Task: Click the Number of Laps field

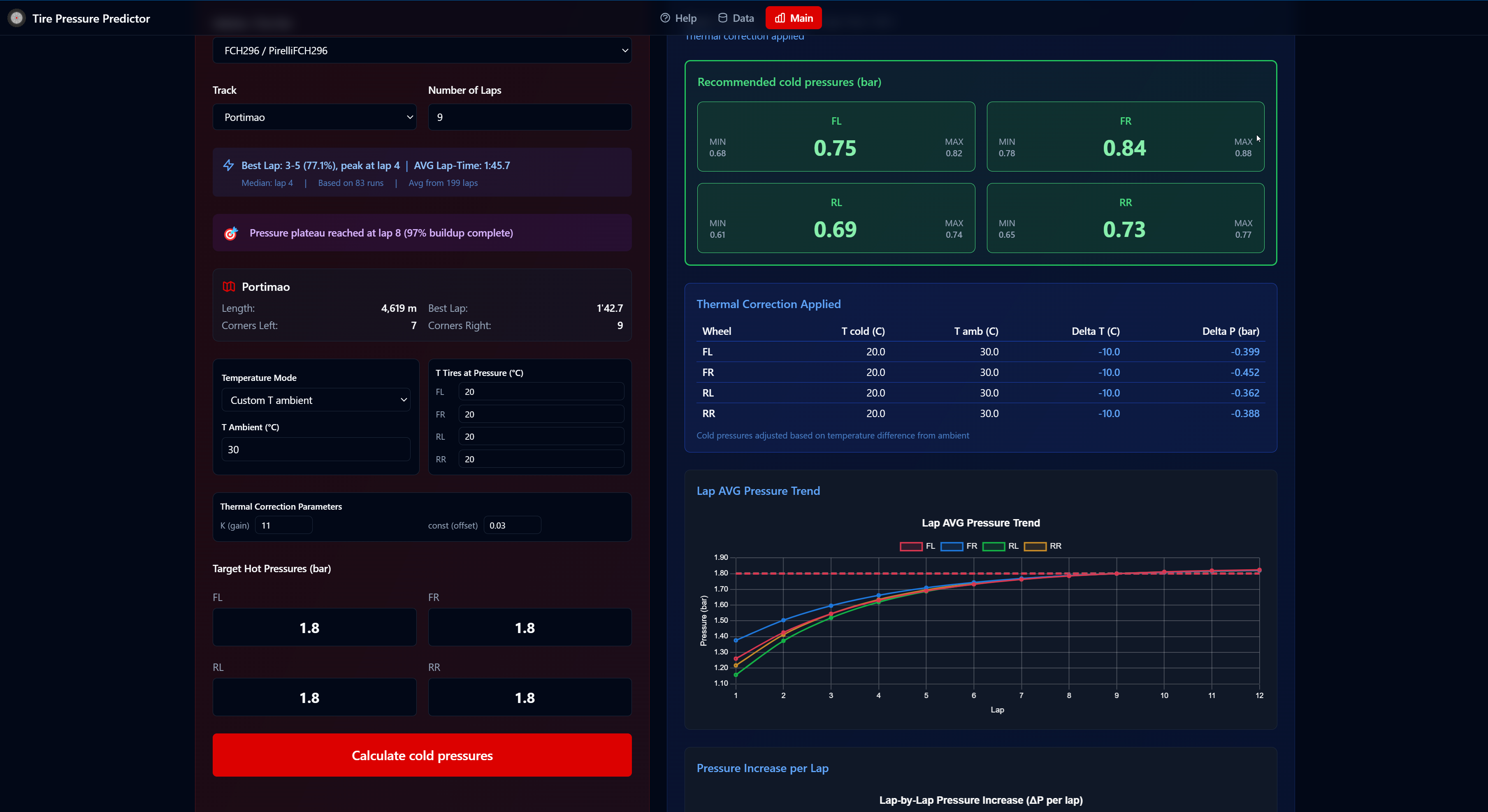Action: click(x=529, y=117)
